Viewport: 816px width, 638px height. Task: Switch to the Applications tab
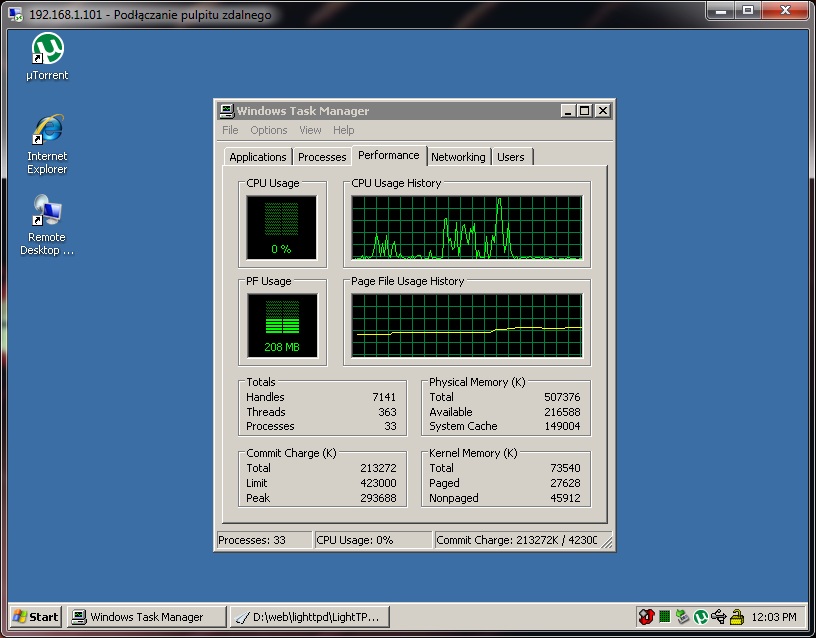coord(258,157)
